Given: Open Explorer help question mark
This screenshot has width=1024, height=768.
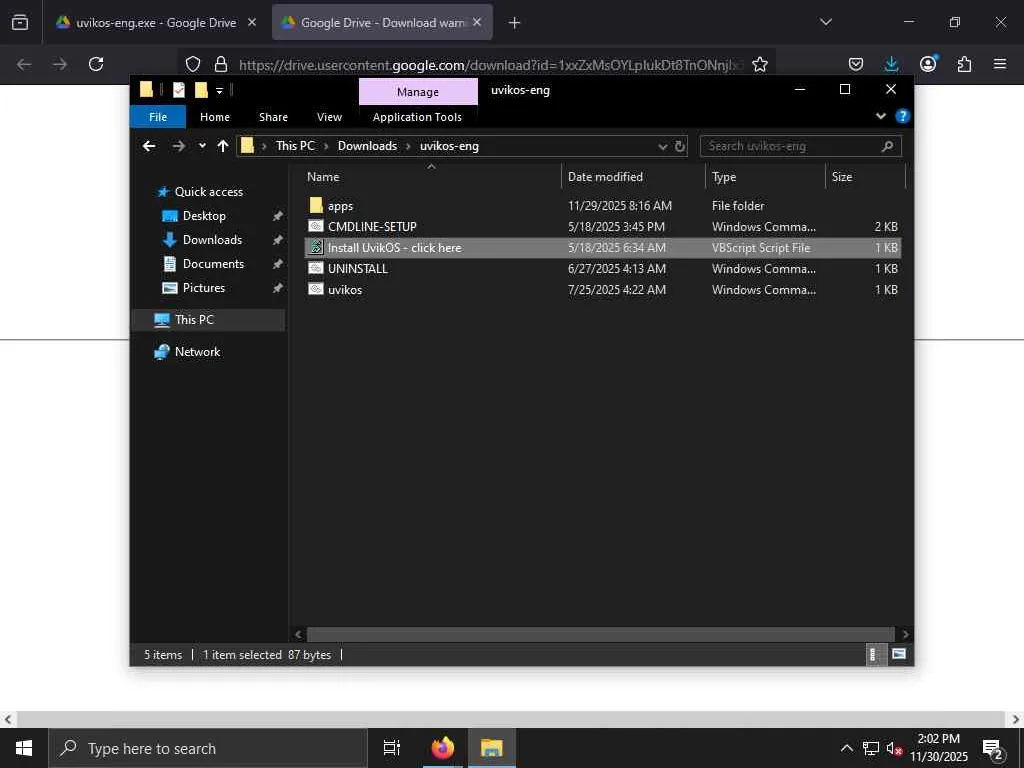Looking at the screenshot, I should (x=903, y=116).
